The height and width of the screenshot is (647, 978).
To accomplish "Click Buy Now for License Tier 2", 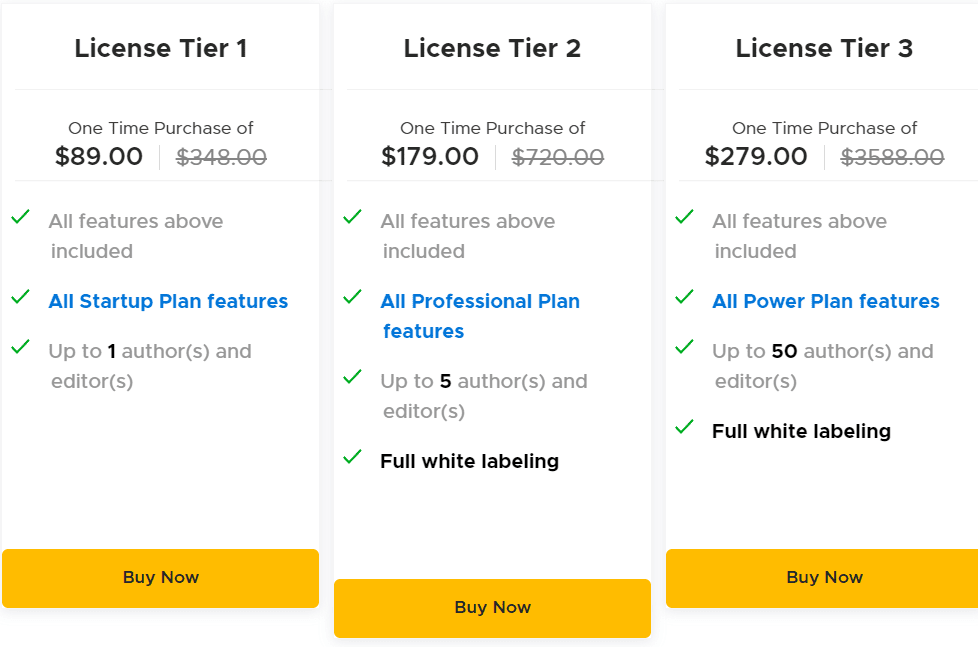I will 492,608.
